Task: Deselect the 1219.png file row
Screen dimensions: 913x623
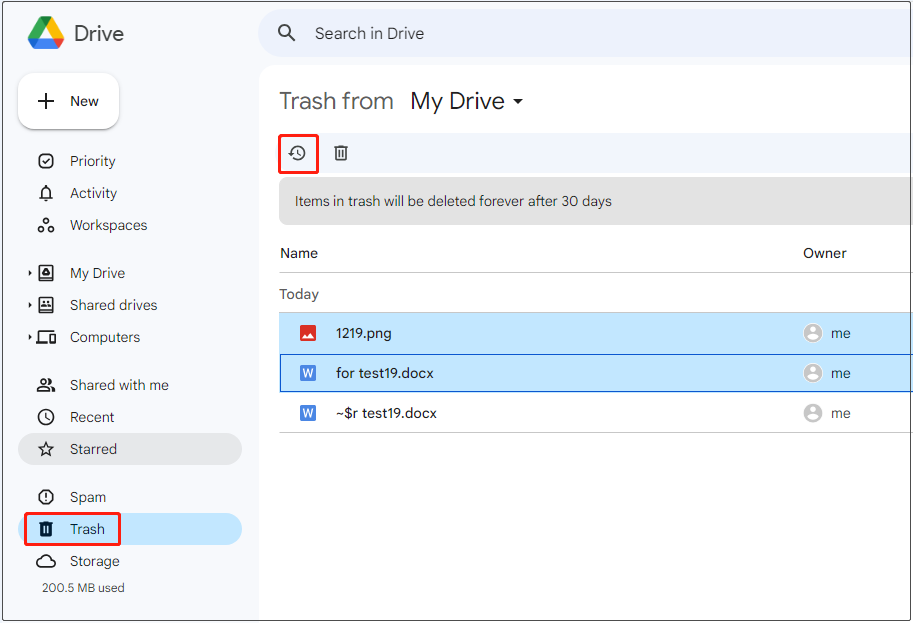Action: coord(500,332)
